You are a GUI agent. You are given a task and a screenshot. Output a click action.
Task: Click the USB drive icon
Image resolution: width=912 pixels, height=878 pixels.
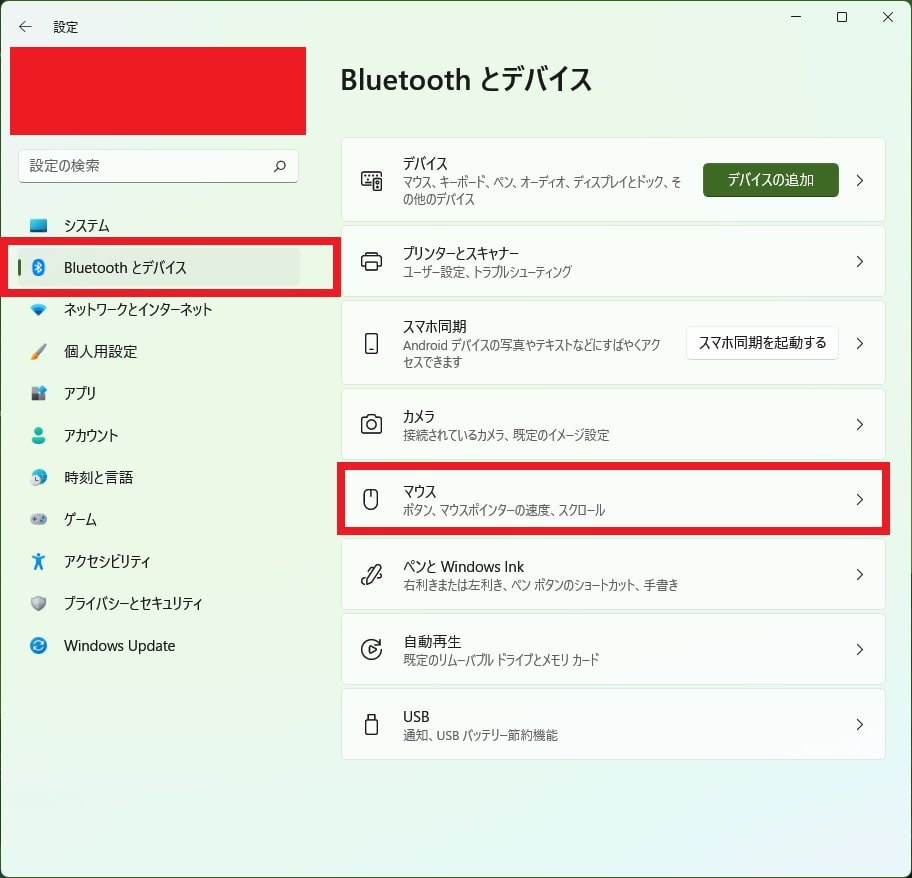[371, 724]
